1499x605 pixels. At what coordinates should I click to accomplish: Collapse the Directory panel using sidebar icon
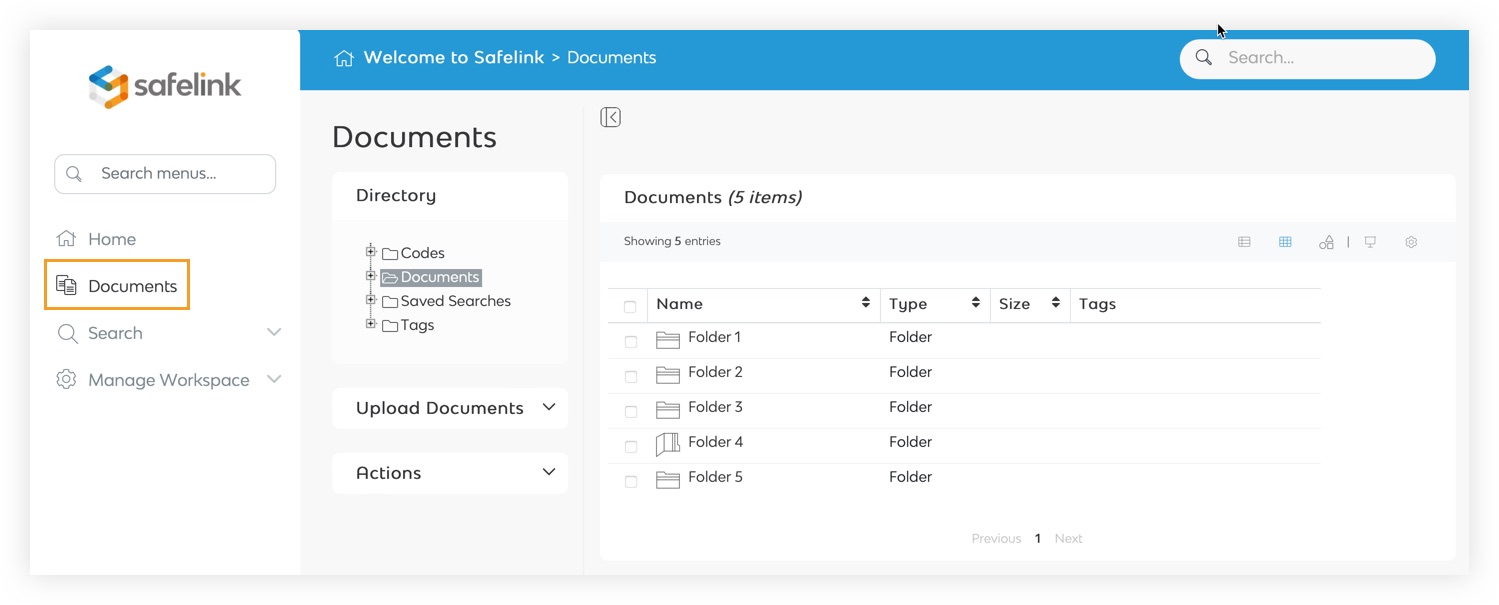(x=610, y=117)
